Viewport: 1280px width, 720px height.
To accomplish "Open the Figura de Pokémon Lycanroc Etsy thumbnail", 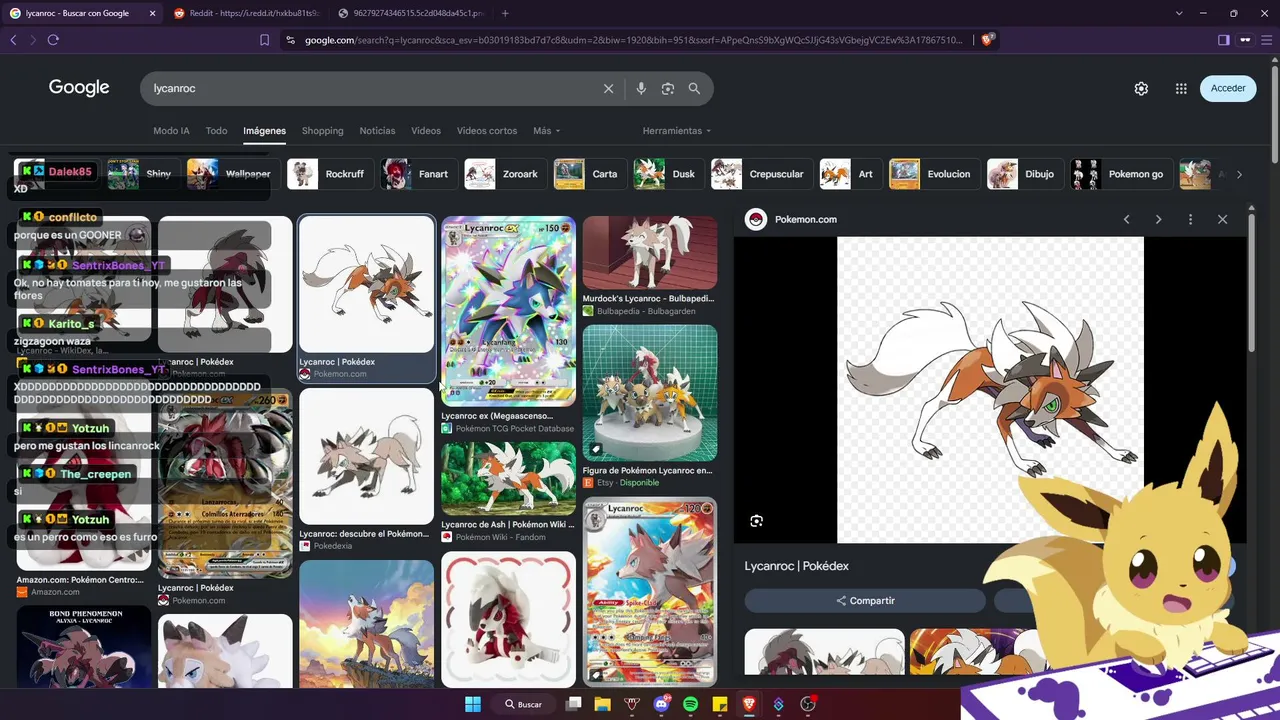I will click(650, 393).
